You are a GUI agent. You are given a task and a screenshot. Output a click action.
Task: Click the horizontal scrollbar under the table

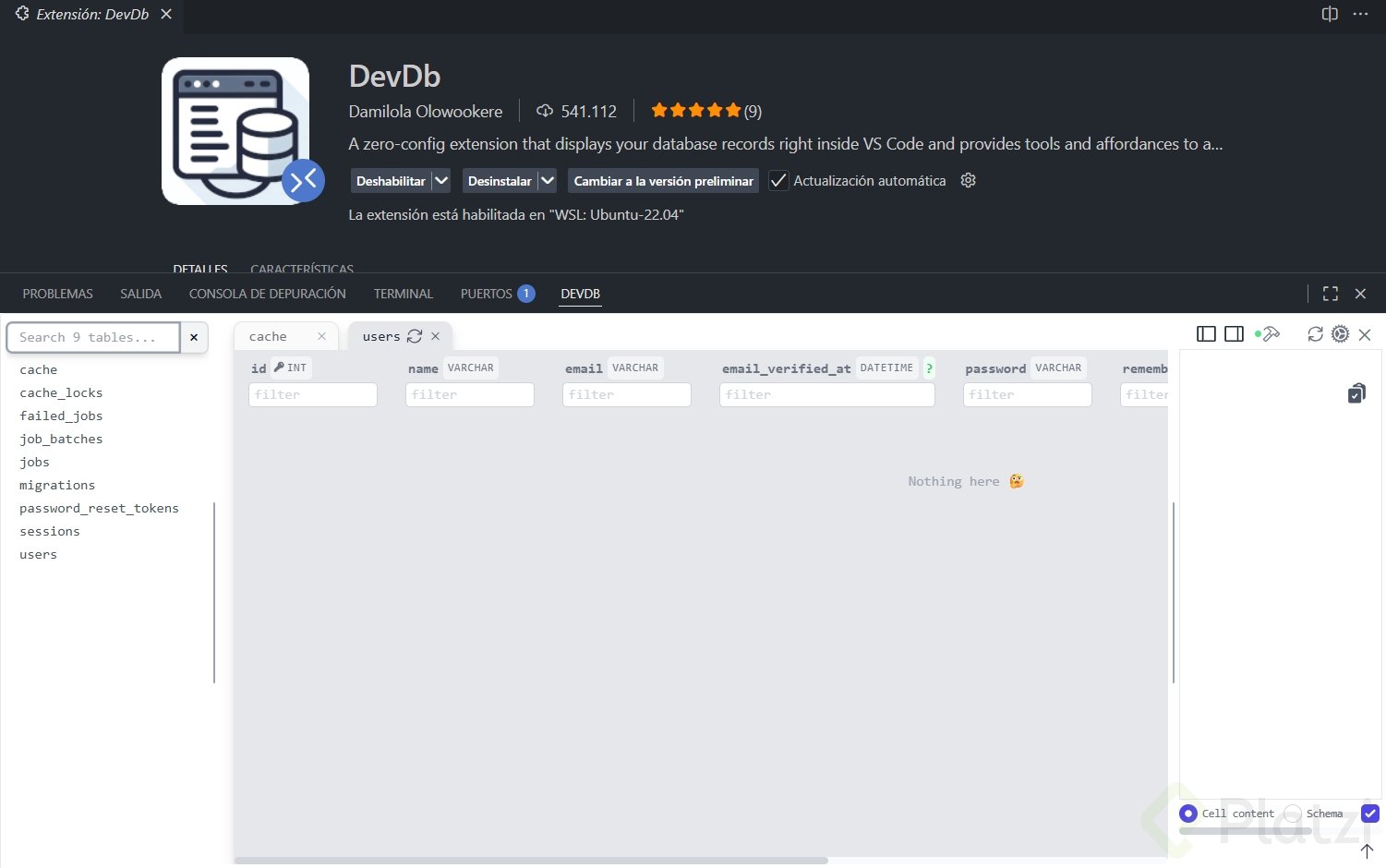(x=532, y=861)
